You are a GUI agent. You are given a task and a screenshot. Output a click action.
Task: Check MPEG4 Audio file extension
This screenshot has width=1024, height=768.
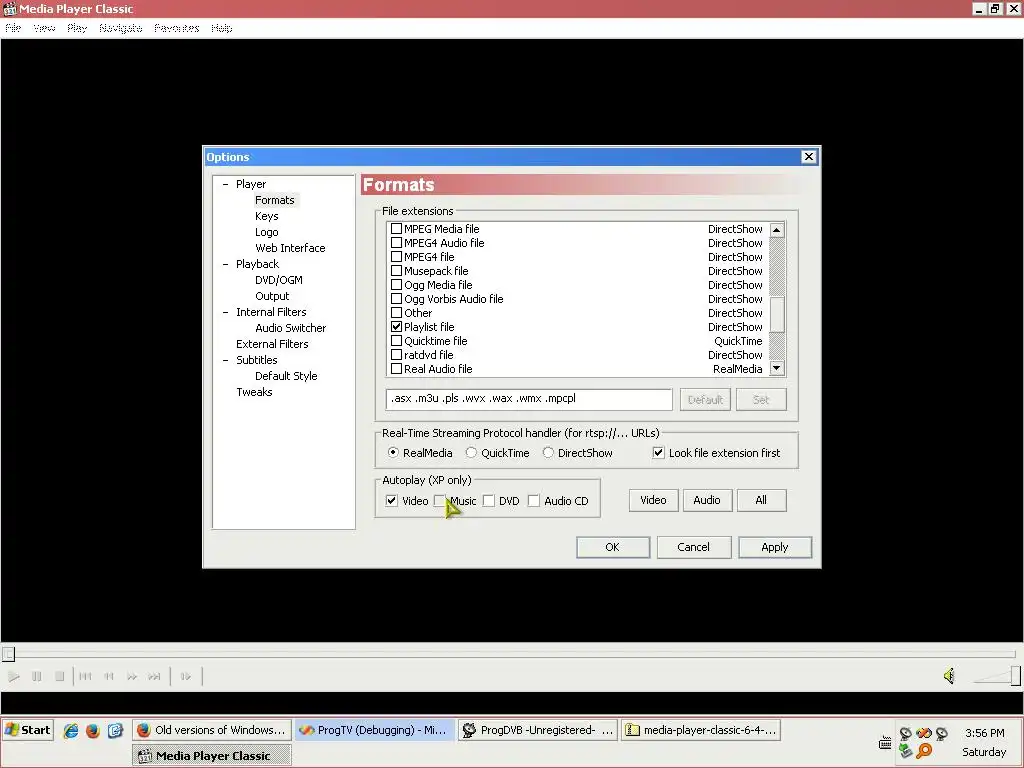396,243
